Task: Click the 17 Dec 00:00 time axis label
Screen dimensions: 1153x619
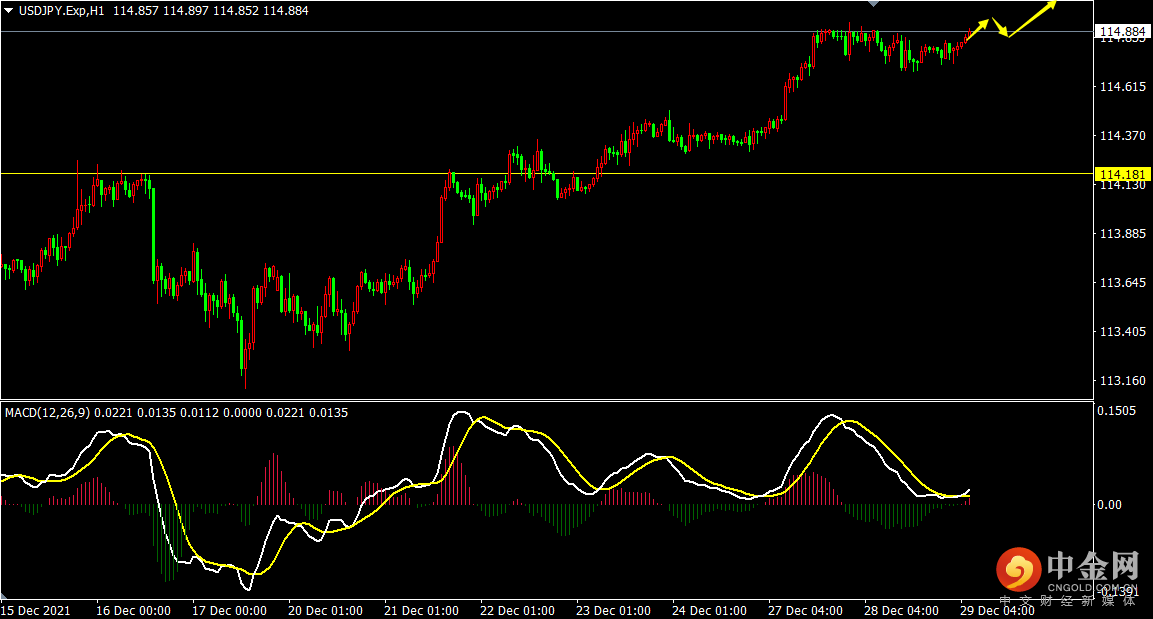Action: click(x=229, y=610)
